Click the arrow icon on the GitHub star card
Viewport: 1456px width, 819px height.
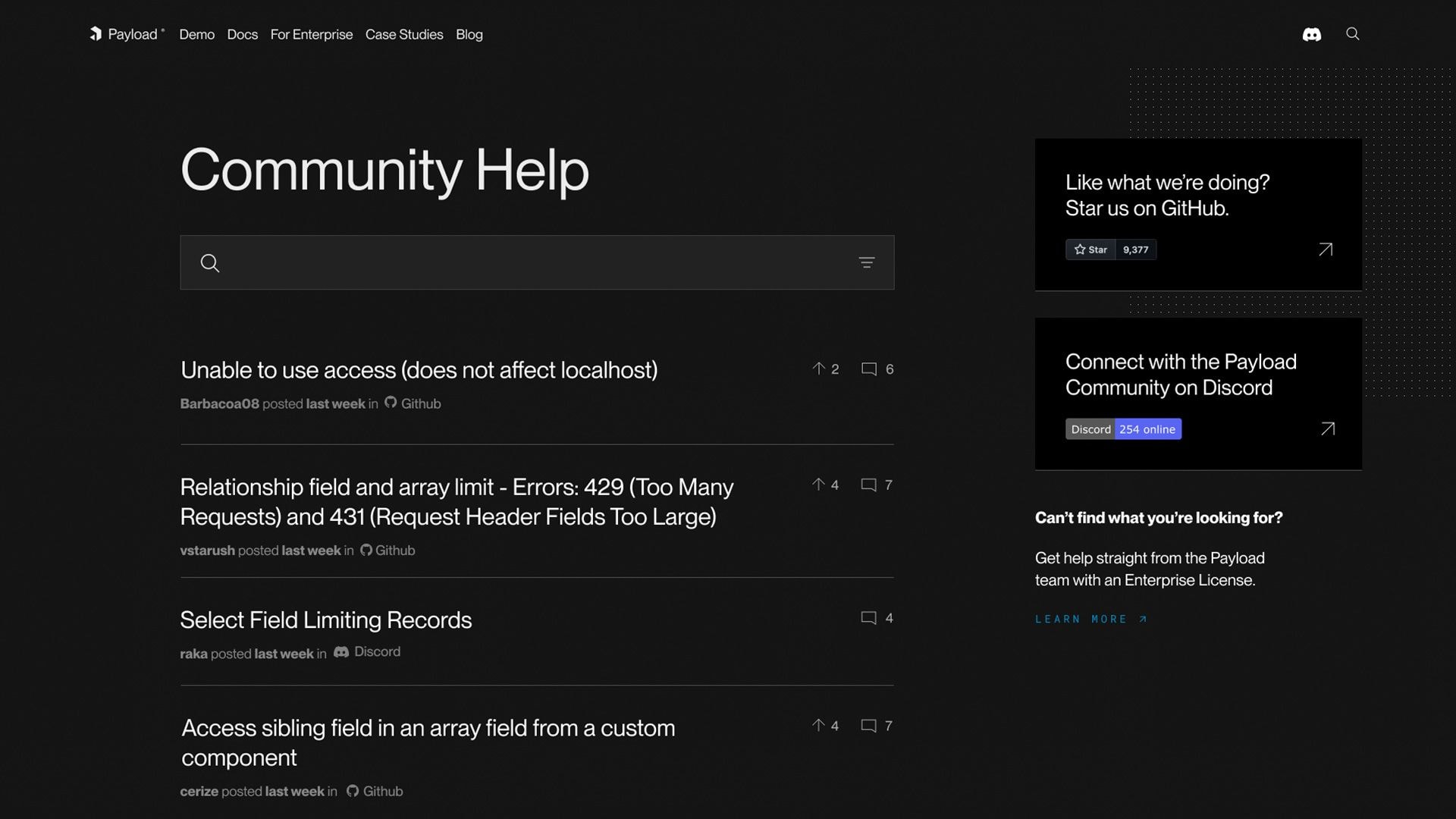pyautogui.click(x=1326, y=249)
